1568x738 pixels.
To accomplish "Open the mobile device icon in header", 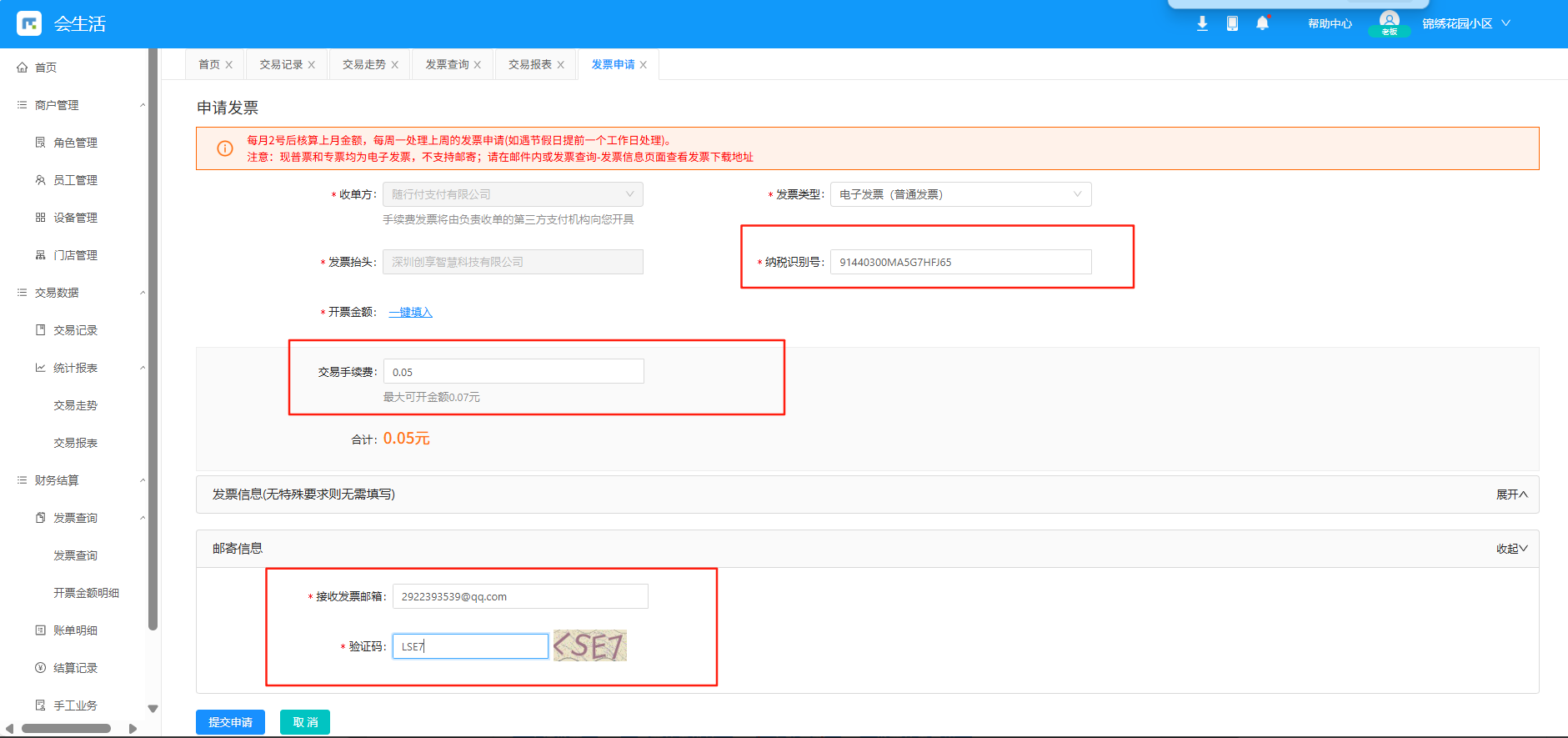I will [1232, 23].
